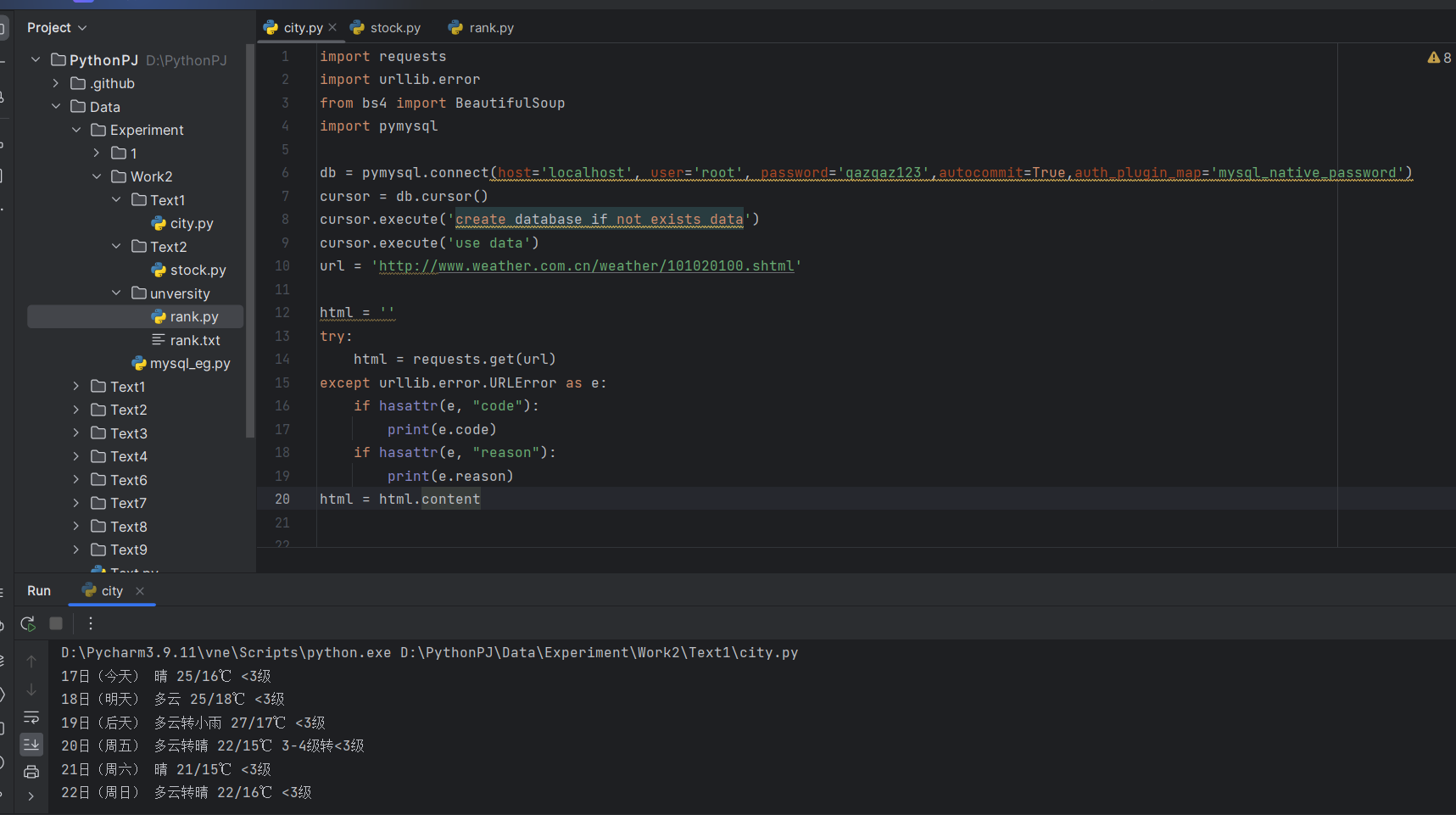Click console output line starting with 17日

tap(166, 677)
